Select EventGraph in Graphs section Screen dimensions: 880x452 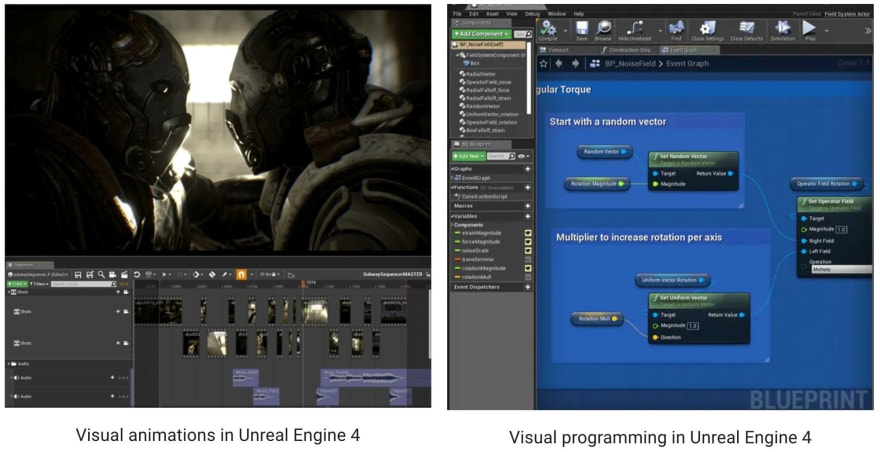pyautogui.click(x=473, y=178)
